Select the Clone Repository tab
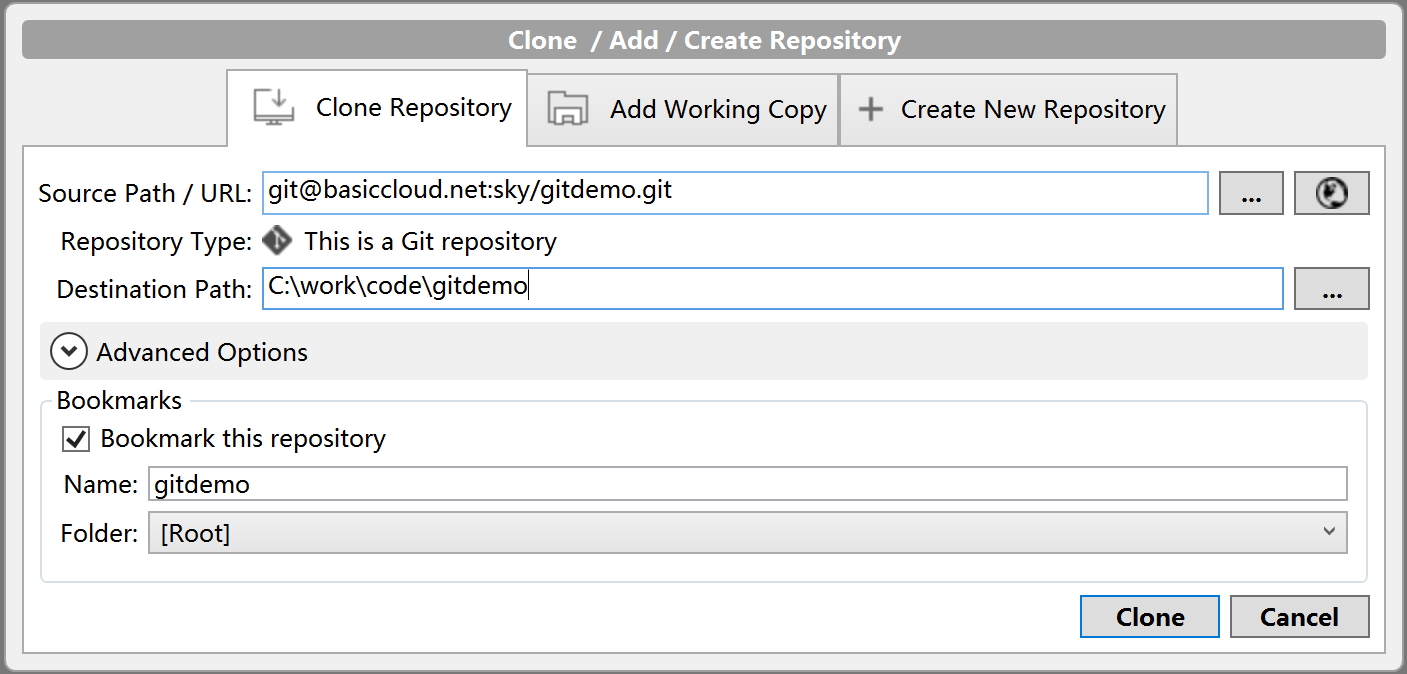Viewport: 1407px width, 674px height. (413, 108)
